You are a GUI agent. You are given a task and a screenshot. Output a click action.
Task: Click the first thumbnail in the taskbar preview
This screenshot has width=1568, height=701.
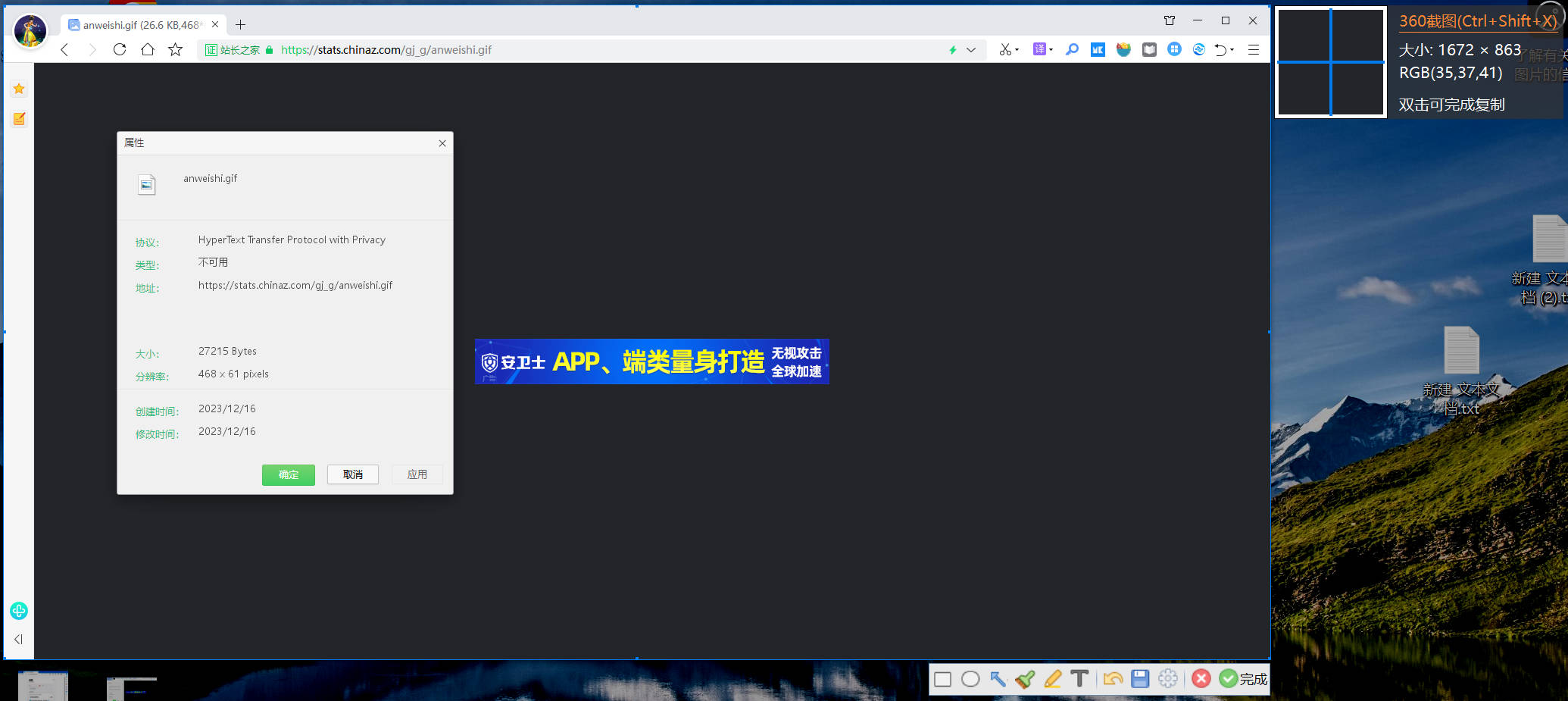43,686
